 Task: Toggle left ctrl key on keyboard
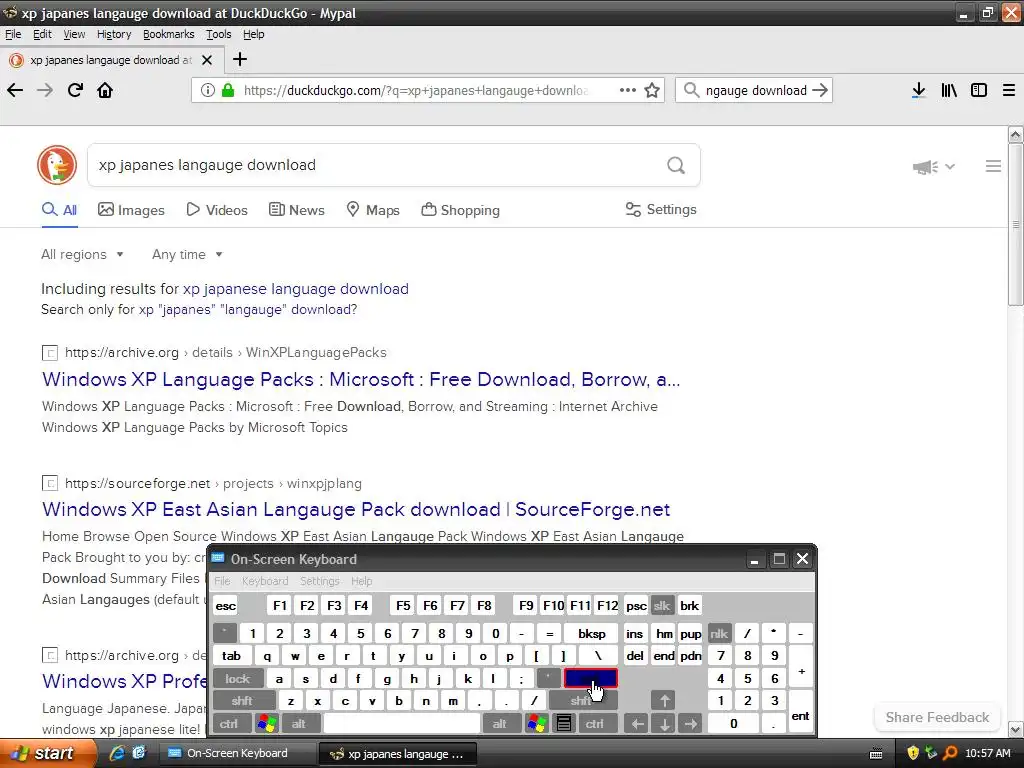(229, 724)
